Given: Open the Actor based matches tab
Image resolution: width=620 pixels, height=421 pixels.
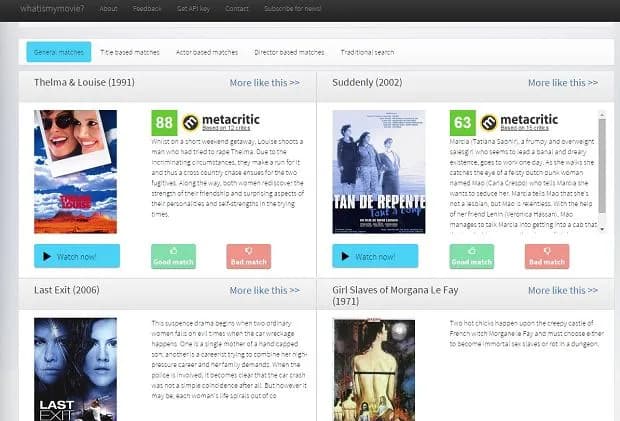Looking at the screenshot, I should (x=207, y=52).
